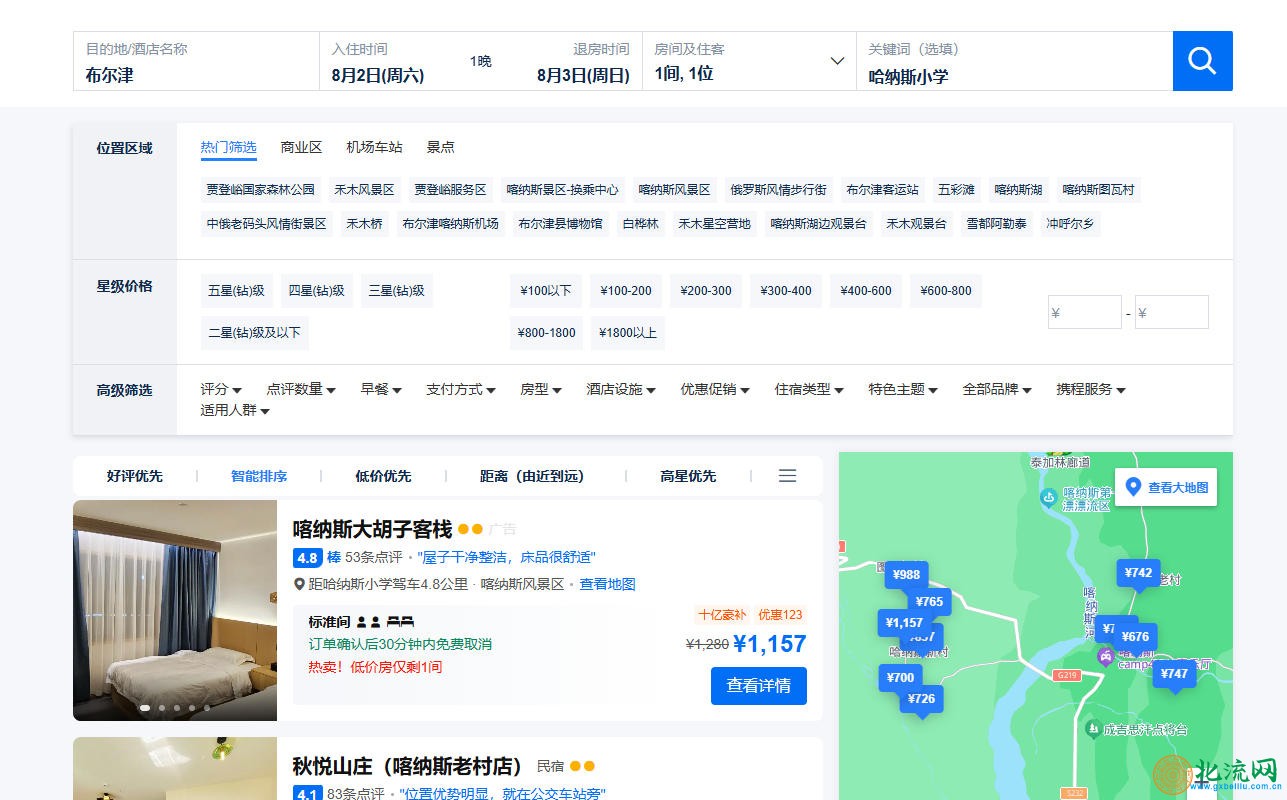Screen dimensions: 1287x800
Task: Select the ¥988 price marker on map
Action: (906, 575)
